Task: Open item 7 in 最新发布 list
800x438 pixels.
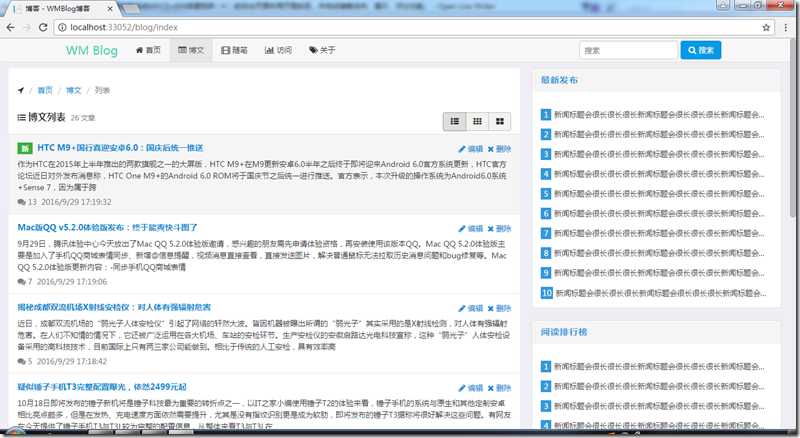Action: 659,233
